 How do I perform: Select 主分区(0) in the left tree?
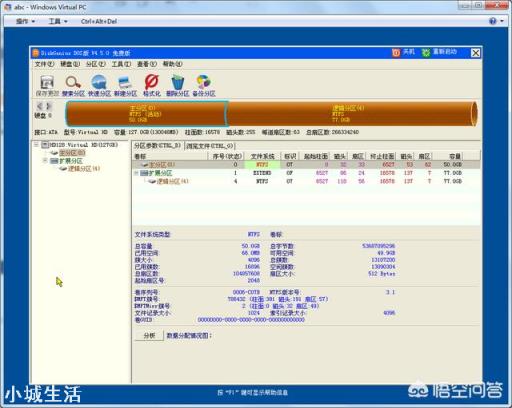(72, 153)
